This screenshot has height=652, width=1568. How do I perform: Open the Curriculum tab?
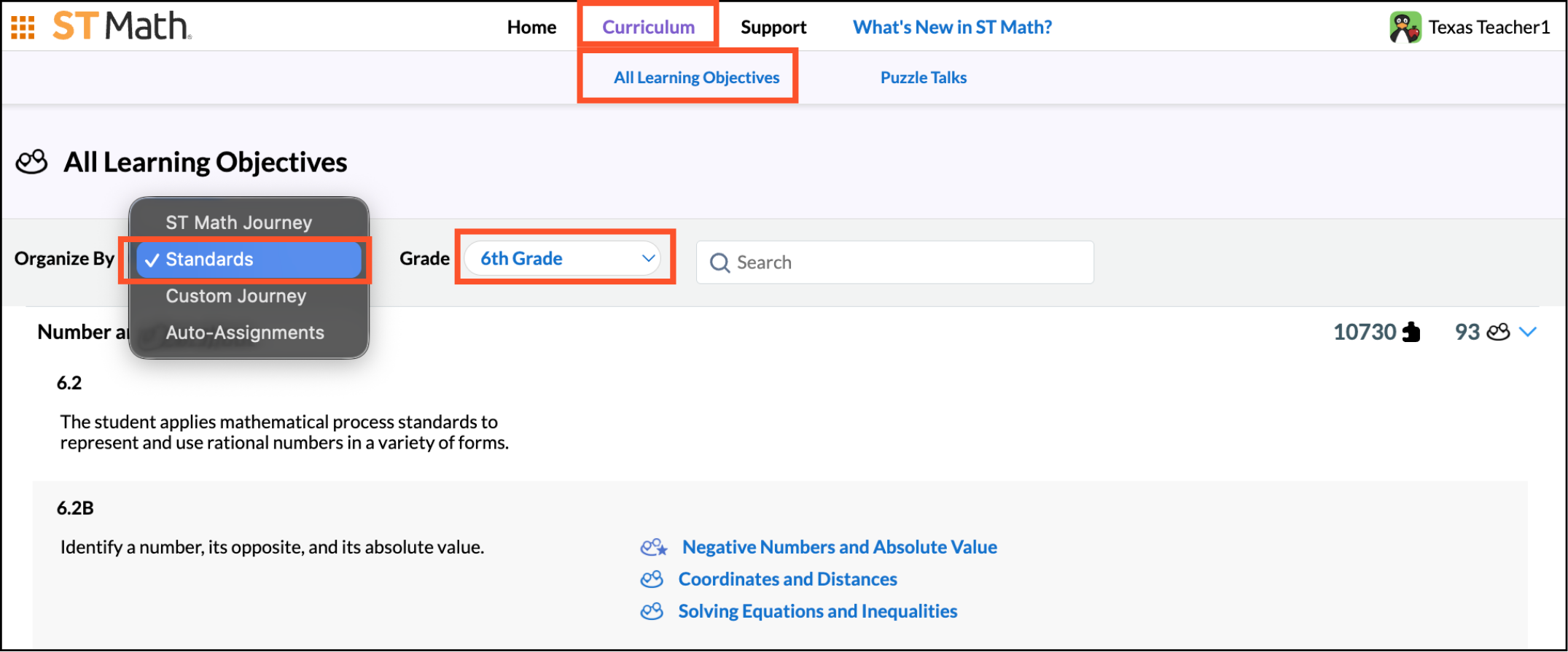pos(648,27)
